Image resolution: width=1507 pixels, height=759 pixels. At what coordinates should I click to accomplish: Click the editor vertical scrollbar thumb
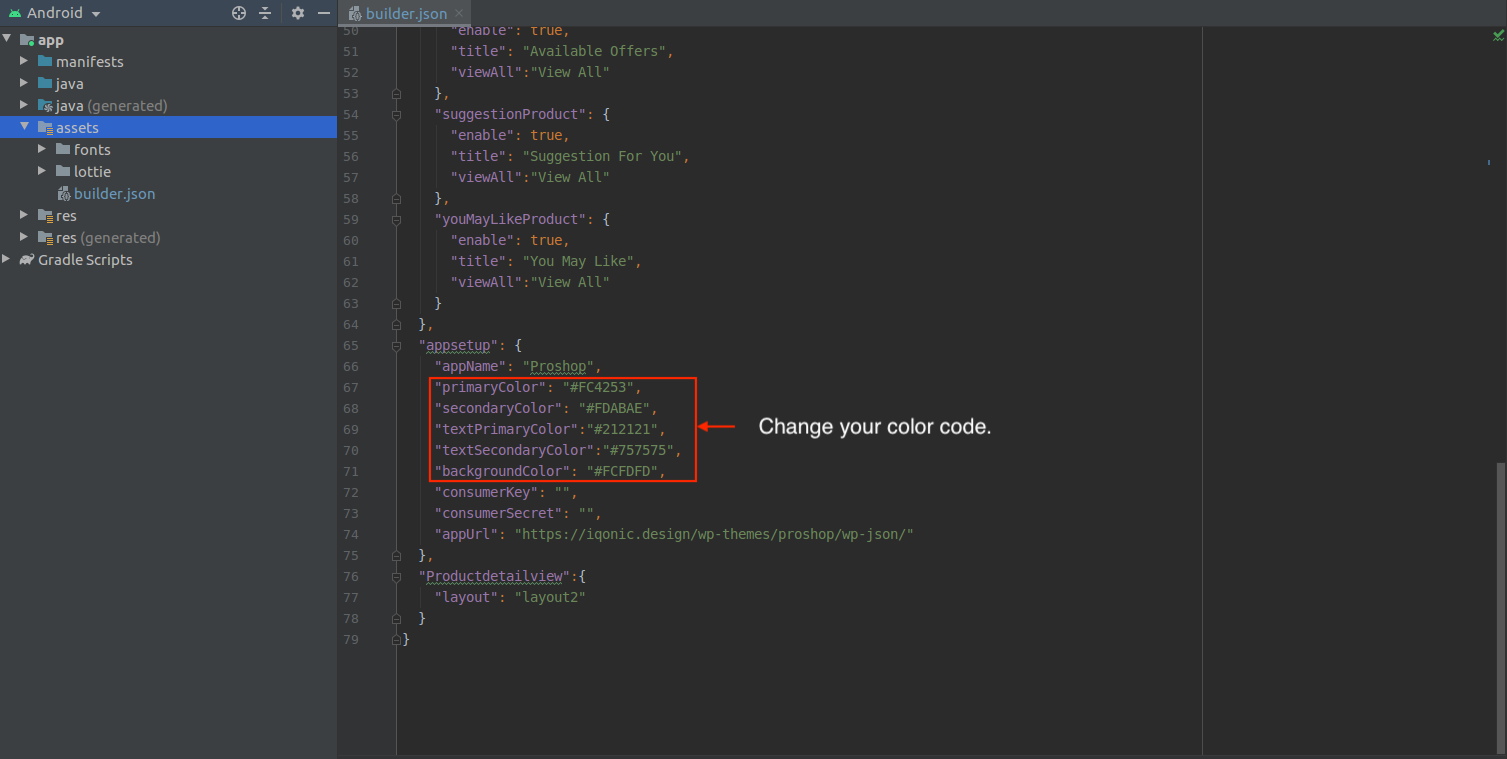coord(1500,609)
